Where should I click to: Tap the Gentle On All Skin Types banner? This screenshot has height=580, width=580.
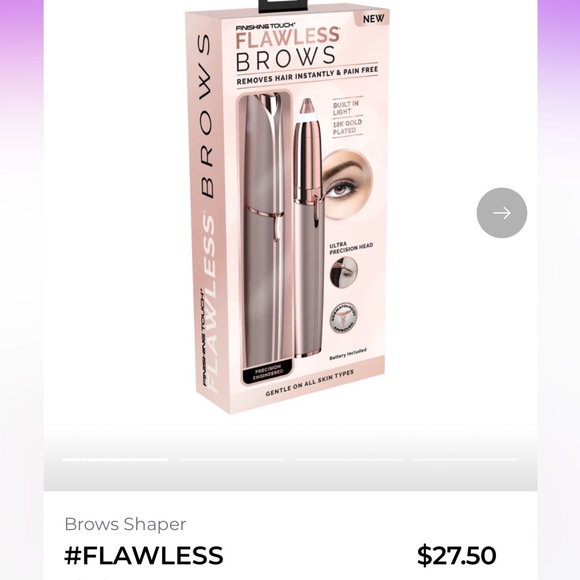coord(309,383)
